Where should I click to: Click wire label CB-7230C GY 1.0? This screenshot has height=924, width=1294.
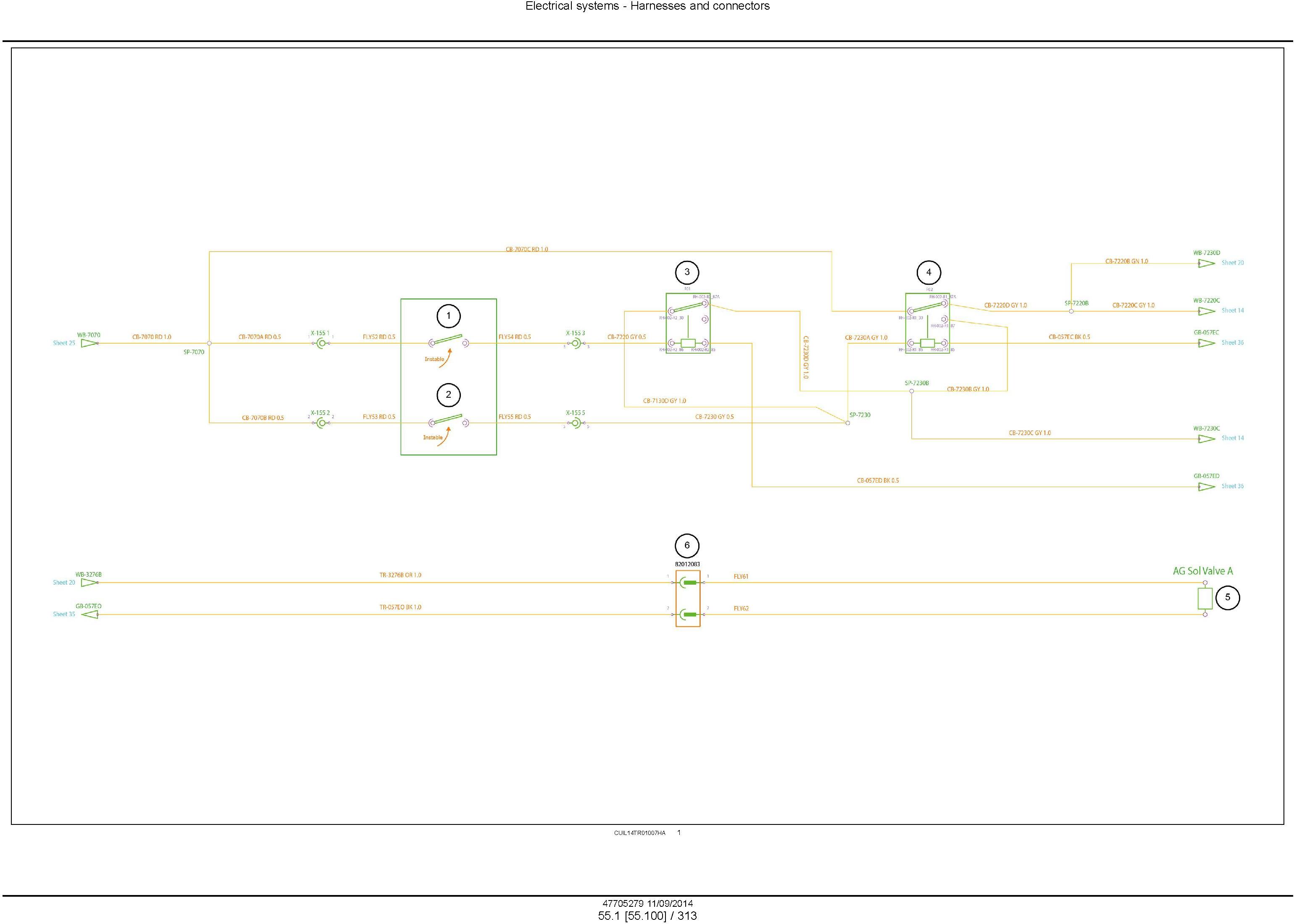pyautogui.click(x=1030, y=433)
